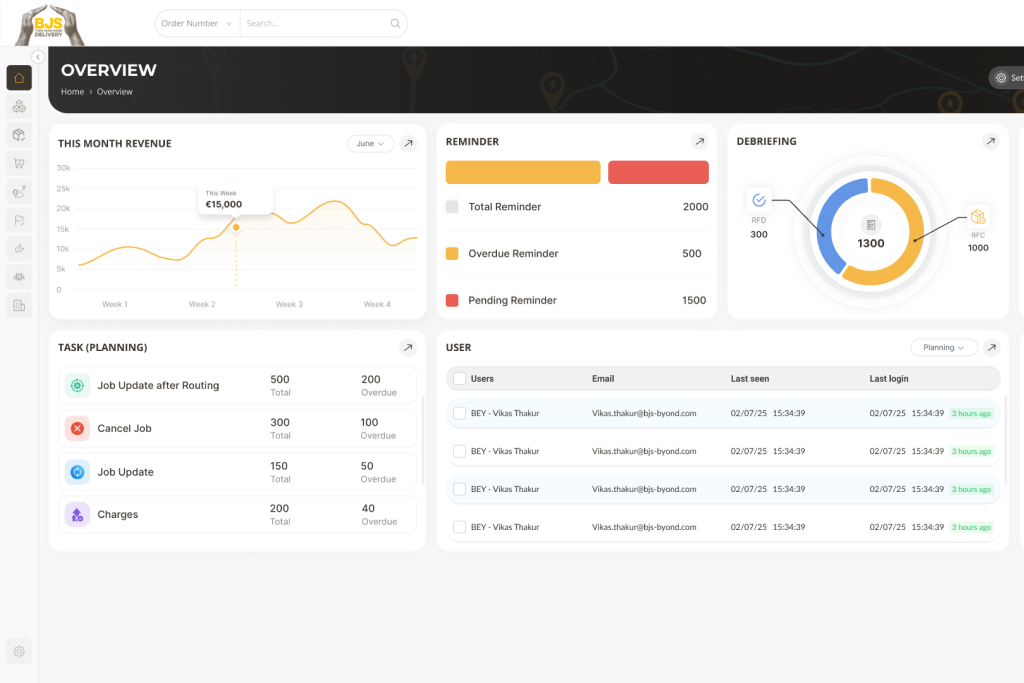
Task: Open the June month dropdown
Action: [370, 144]
